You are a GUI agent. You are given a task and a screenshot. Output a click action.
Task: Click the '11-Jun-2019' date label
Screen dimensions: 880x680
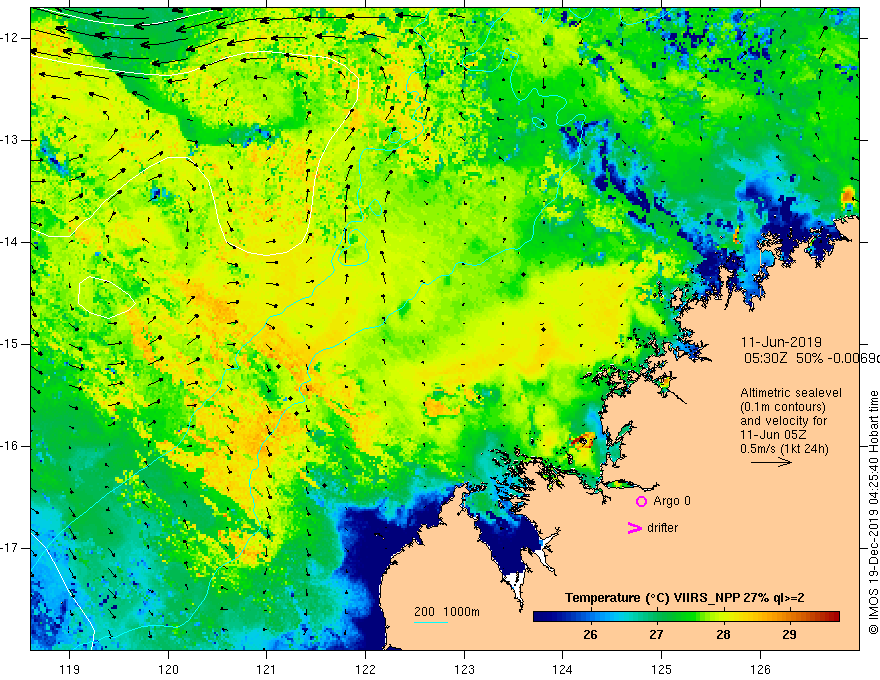pos(781,342)
